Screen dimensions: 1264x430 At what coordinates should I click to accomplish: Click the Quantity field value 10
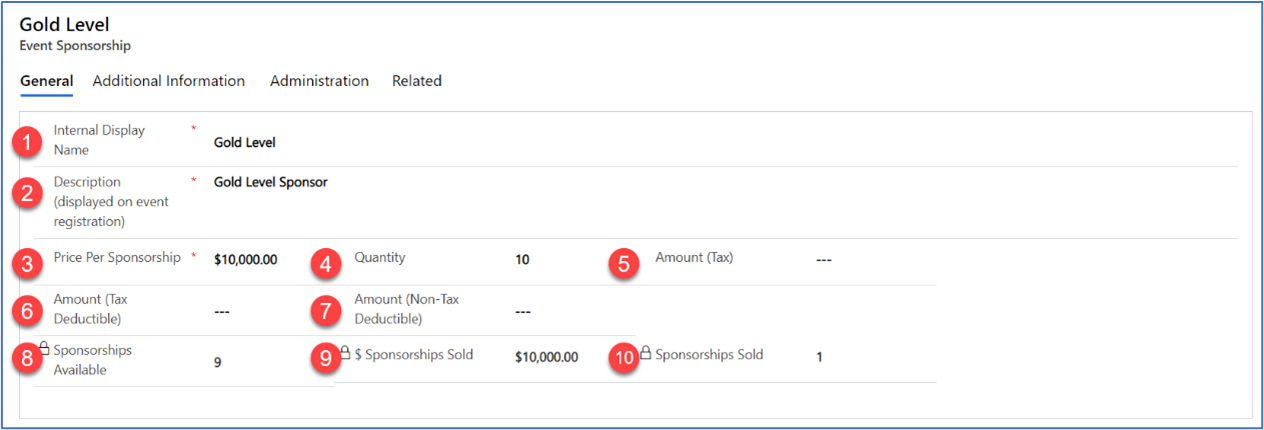coord(522,260)
